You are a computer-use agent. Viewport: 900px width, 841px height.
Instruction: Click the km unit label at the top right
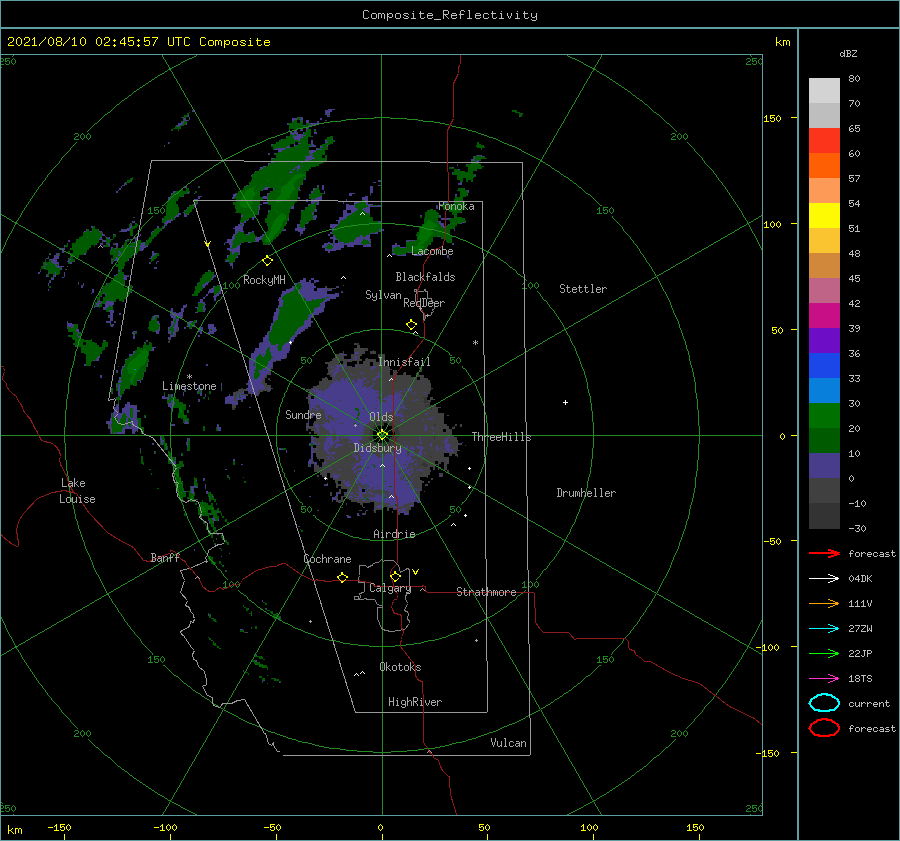(782, 42)
